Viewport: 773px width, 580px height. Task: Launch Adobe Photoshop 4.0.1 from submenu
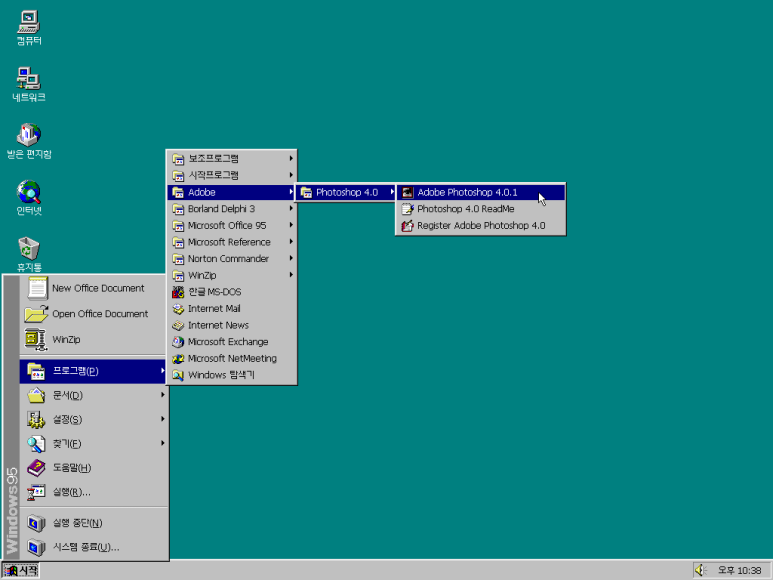[481, 192]
